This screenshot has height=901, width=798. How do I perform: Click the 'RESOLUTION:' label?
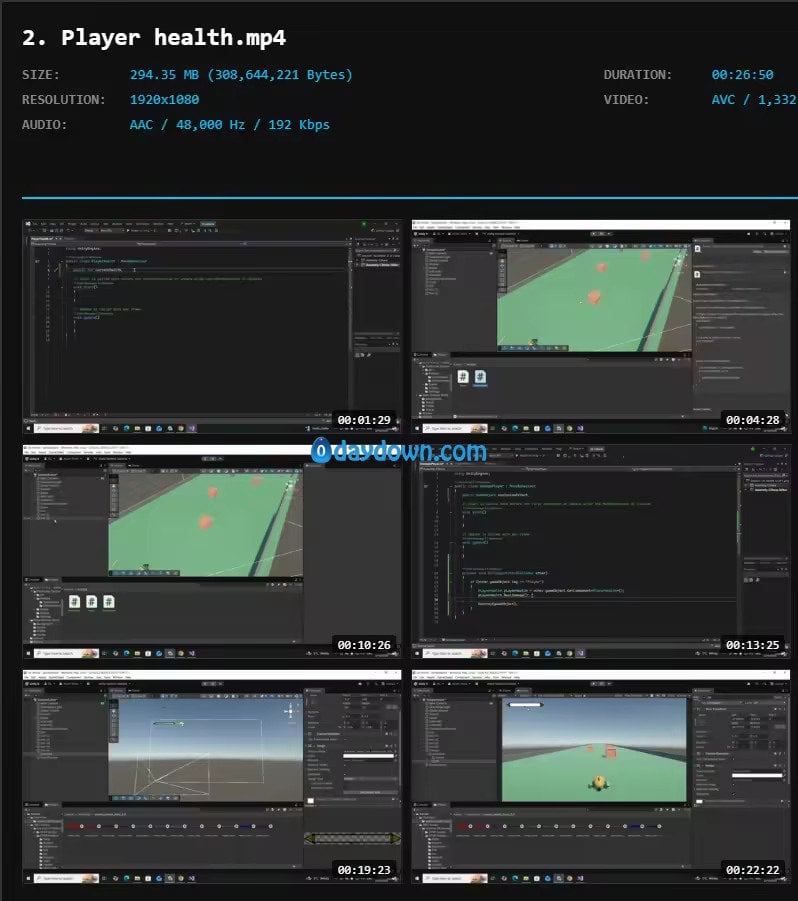pyautogui.click(x=64, y=99)
